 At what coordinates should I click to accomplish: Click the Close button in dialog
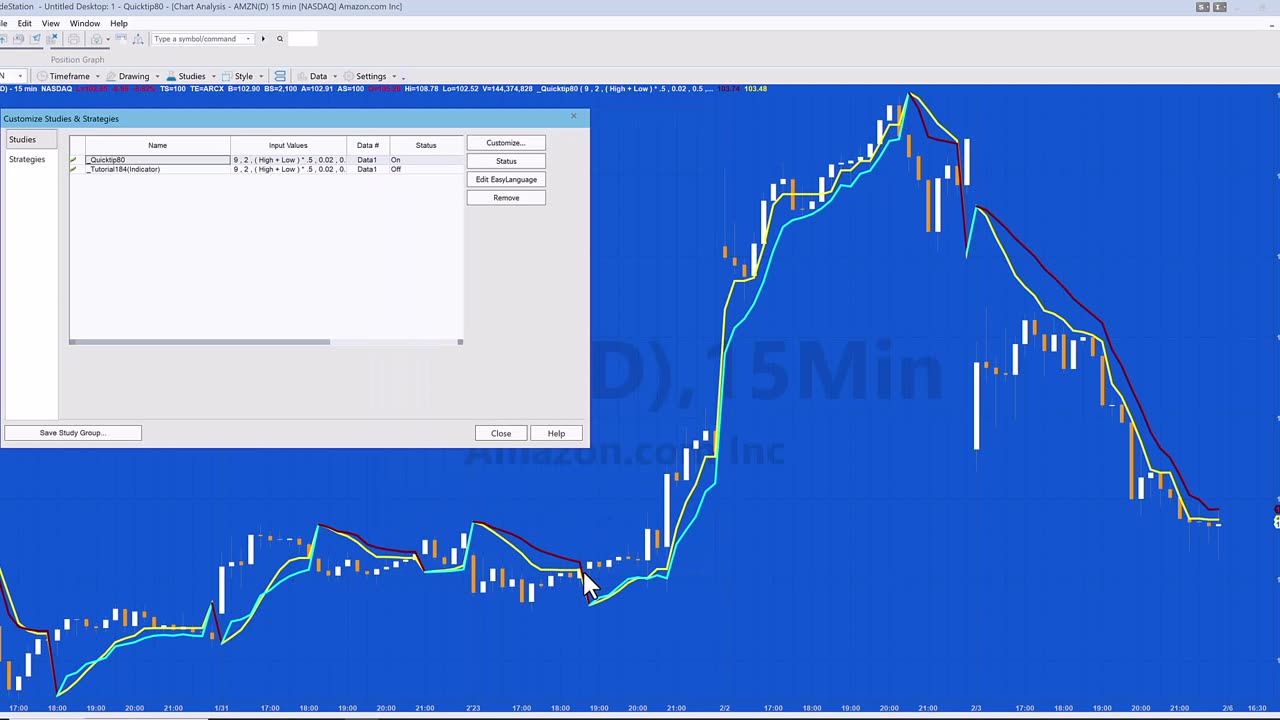coord(501,433)
